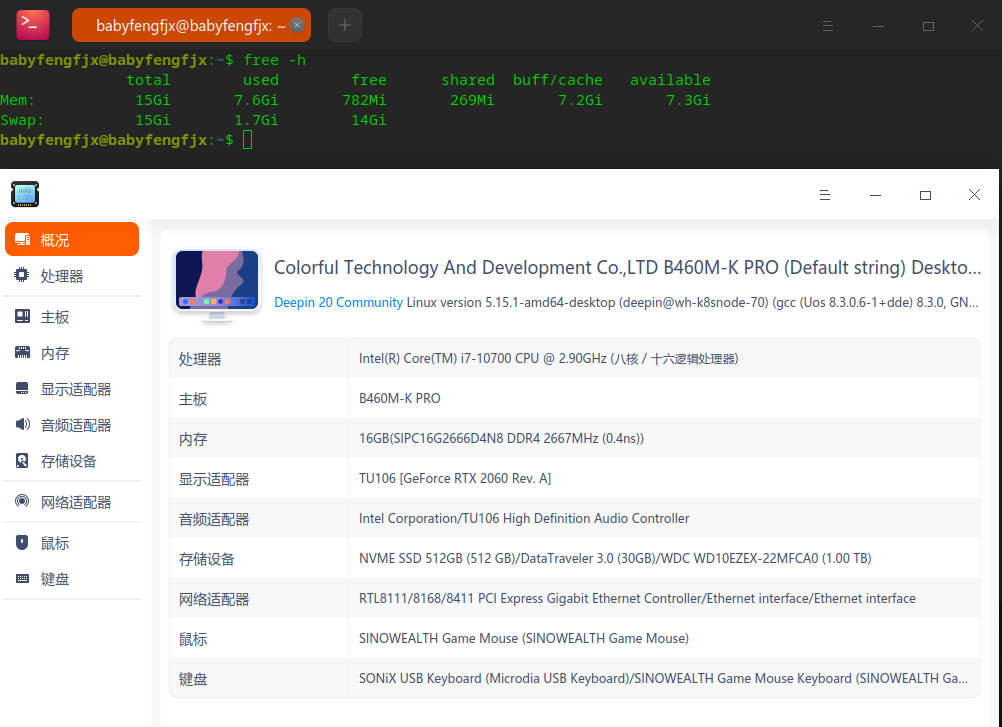
Task: Click the 269Mi shared memory value
Action: point(472,100)
